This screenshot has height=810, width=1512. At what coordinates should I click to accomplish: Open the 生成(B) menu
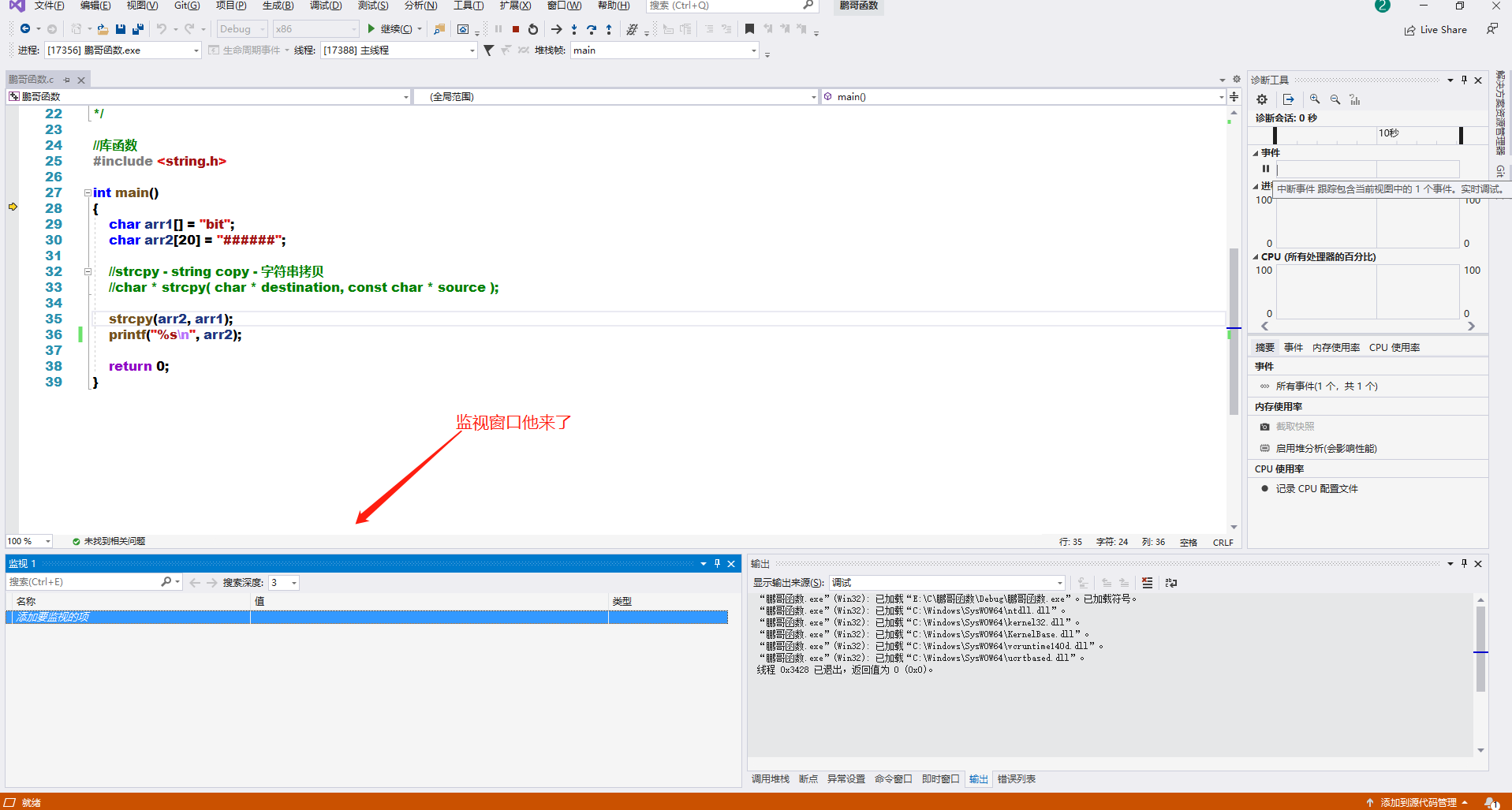(x=278, y=6)
